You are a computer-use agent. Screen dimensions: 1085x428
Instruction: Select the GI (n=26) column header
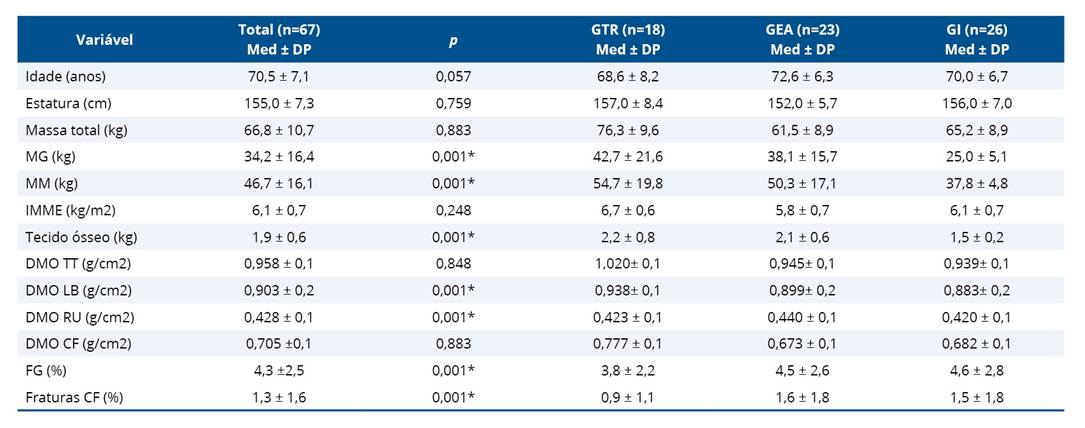coord(976,40)
